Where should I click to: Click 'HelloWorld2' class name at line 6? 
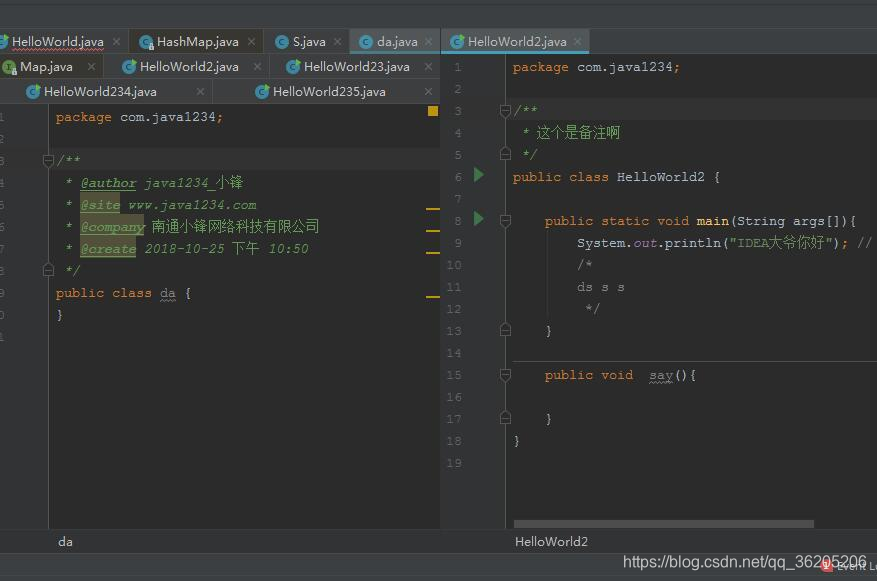[661, 177]
